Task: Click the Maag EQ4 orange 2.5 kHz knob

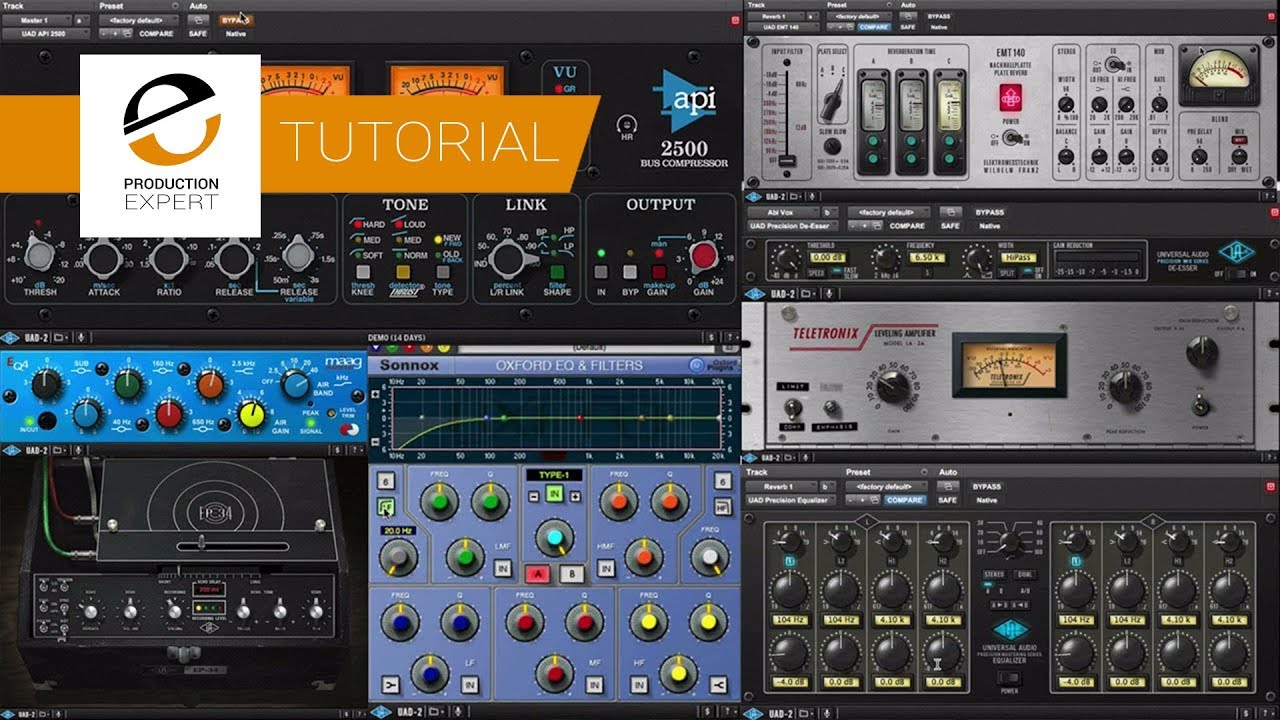Action: click(x=210, y=384)
